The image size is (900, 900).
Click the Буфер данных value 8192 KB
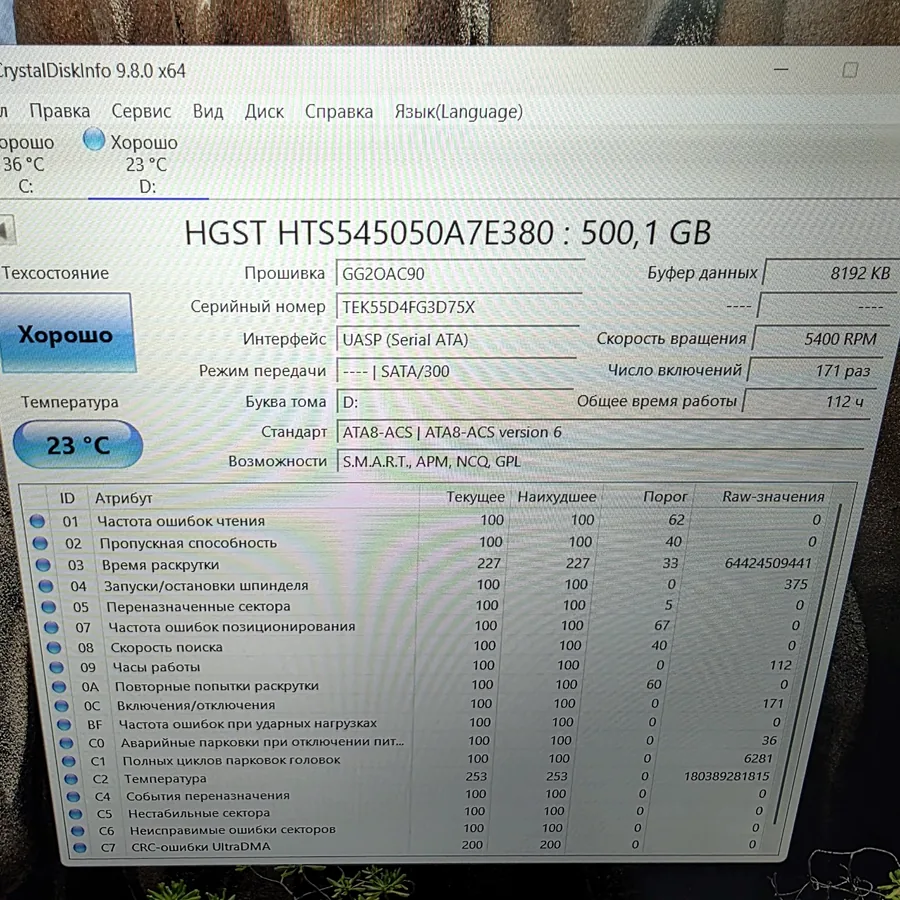(x=831, y=273)
